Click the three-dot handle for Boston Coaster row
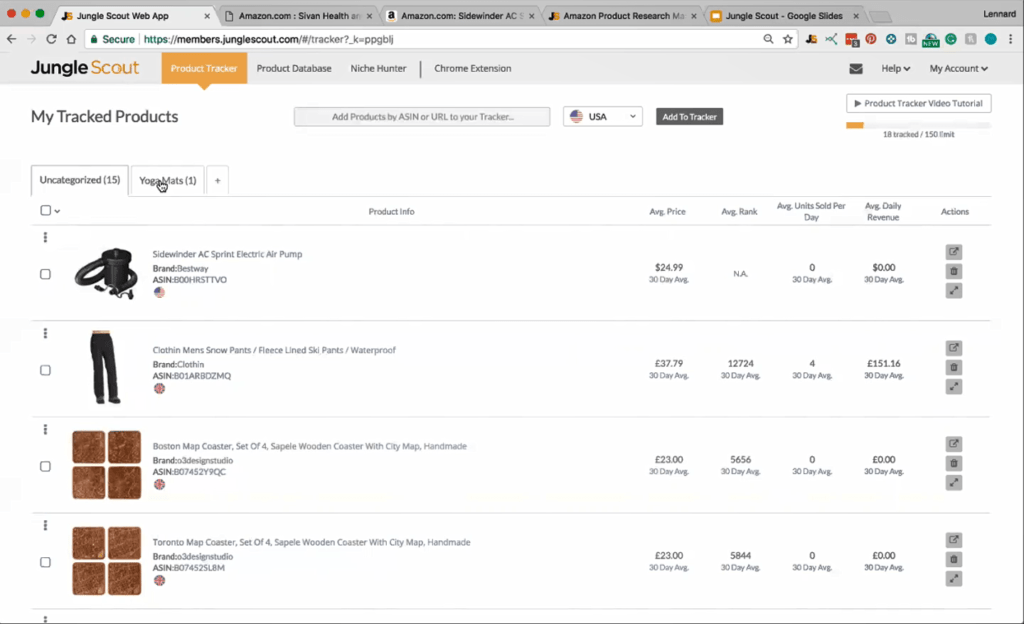The width and height of the screenshot is (1024, 624). pyautogui.click(x=45, y=429)
